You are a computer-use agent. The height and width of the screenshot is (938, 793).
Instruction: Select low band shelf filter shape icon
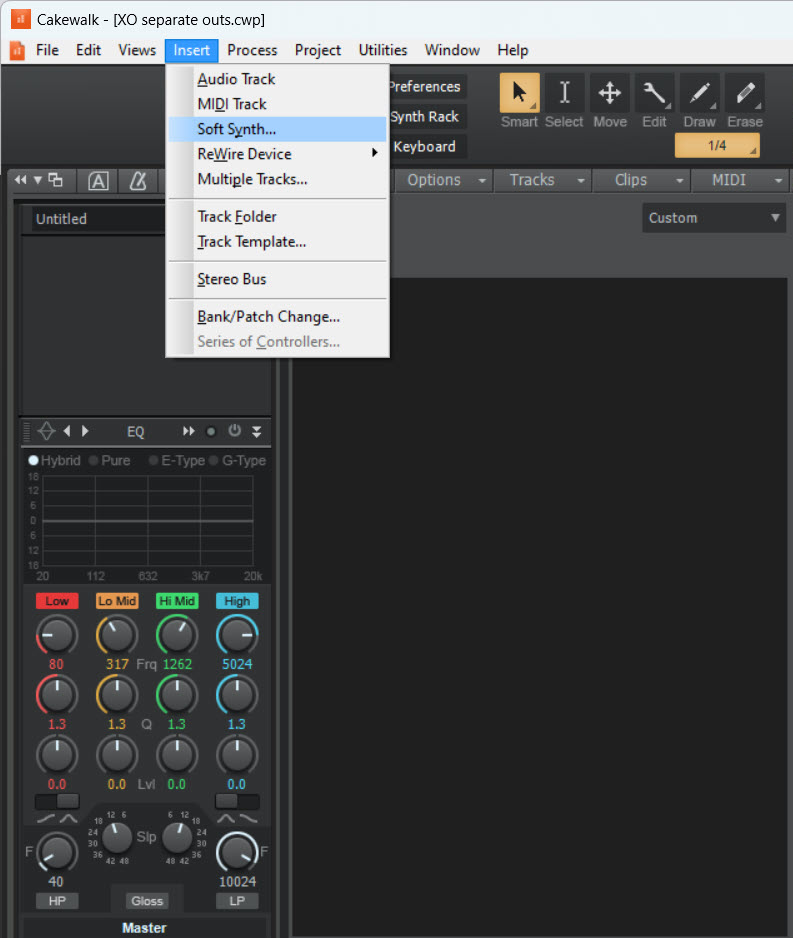(x=45, y=818)
